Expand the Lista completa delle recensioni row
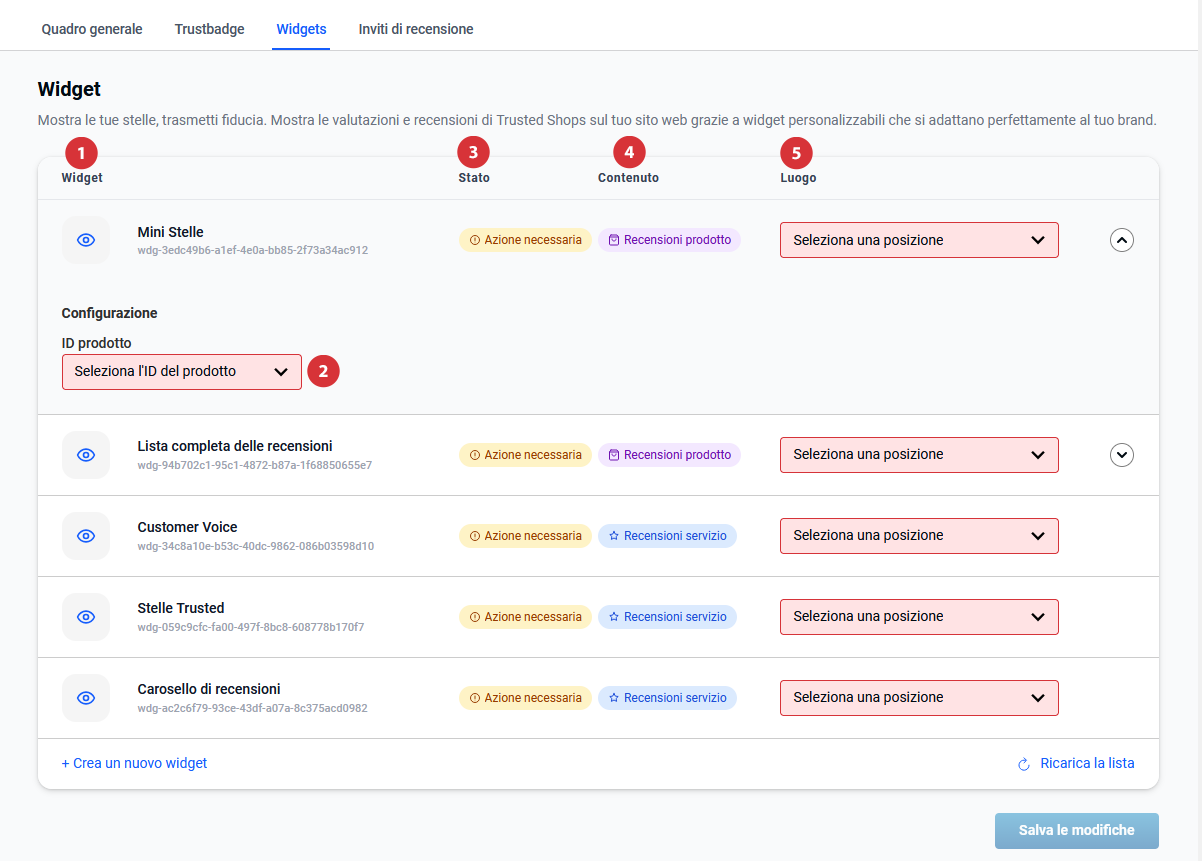The image size is (1202, 861). tap(1122, 455)
